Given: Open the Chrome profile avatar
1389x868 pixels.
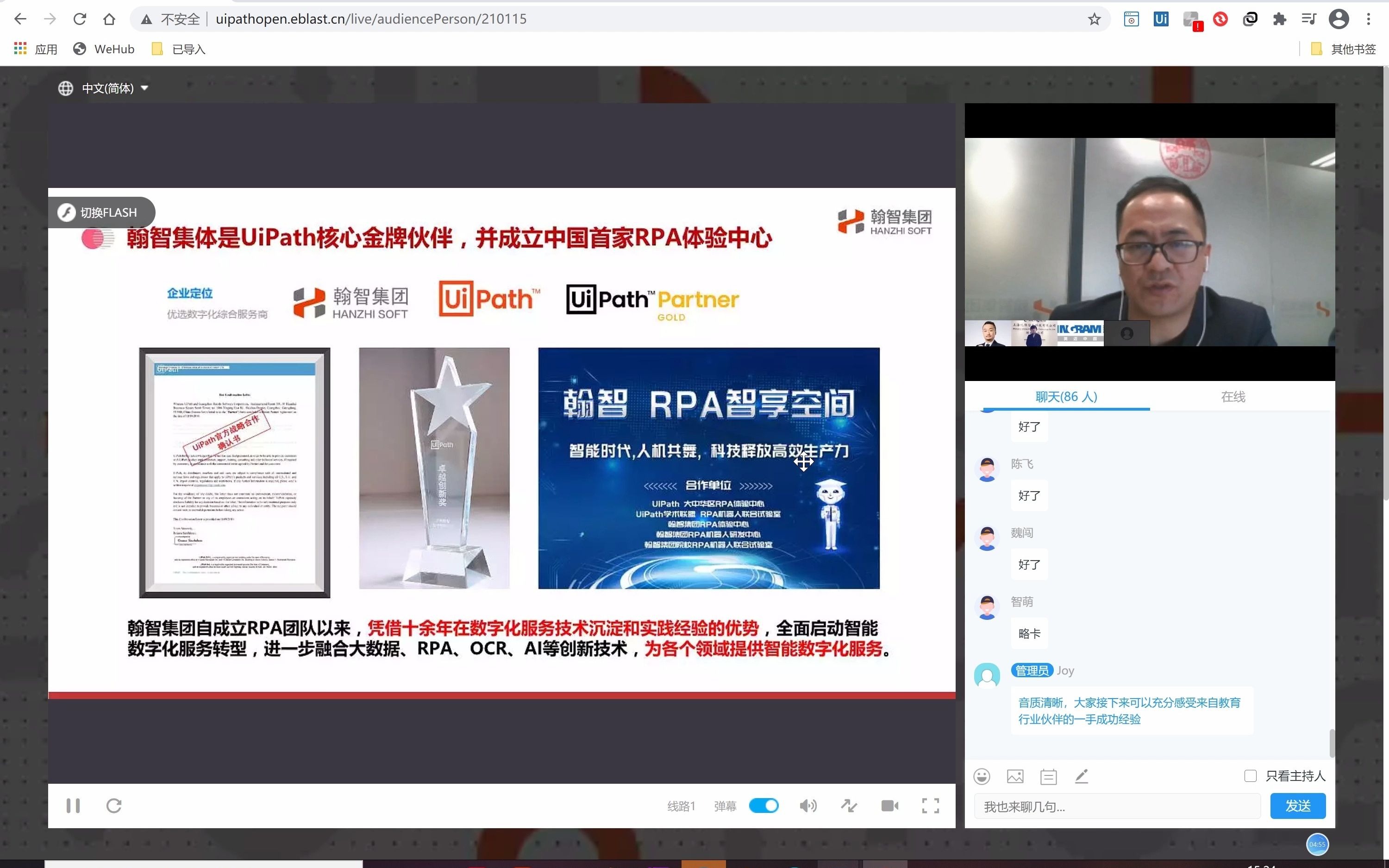Looking at the screenshot, I should point(1339,19).
